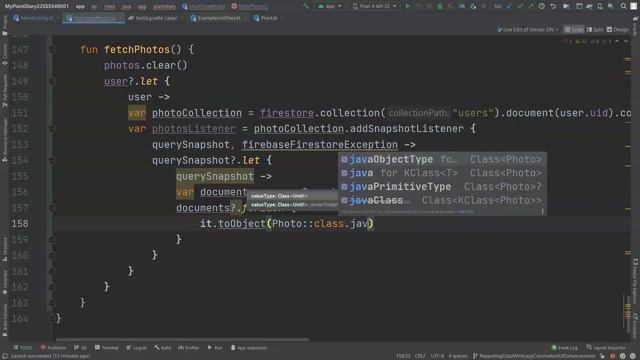This screenshot has height=360, width=640.
Task: Open TODO tool window
Action: click(22, 348)
